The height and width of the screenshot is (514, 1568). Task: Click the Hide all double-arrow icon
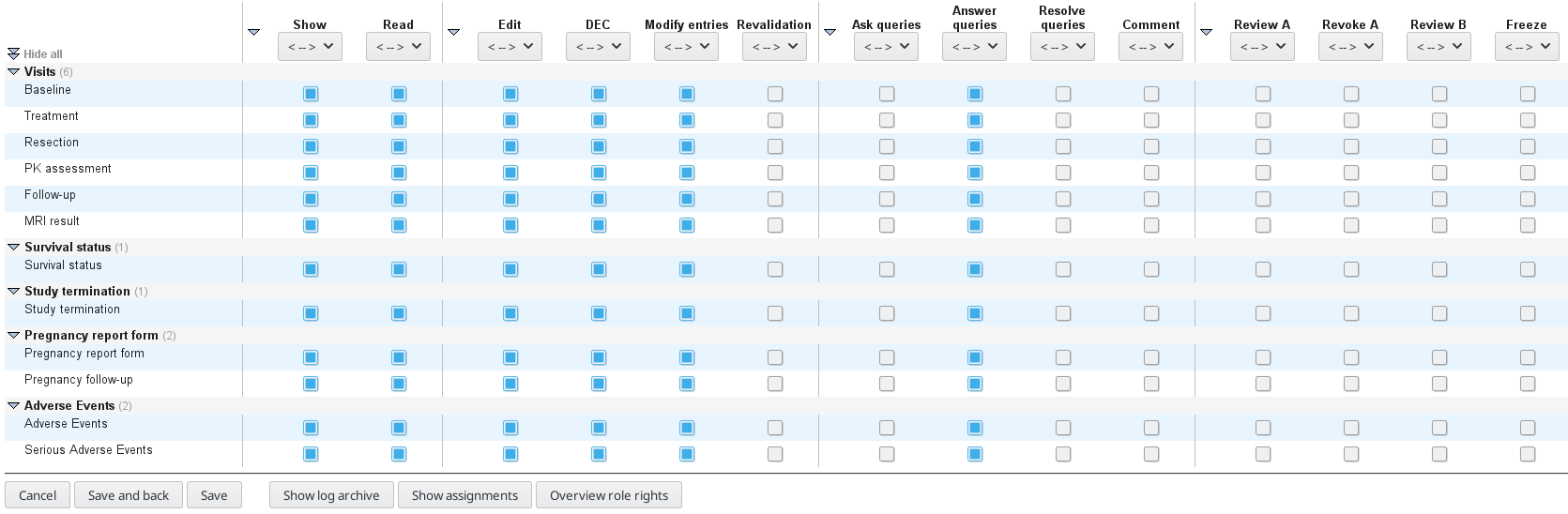[13, 54]
